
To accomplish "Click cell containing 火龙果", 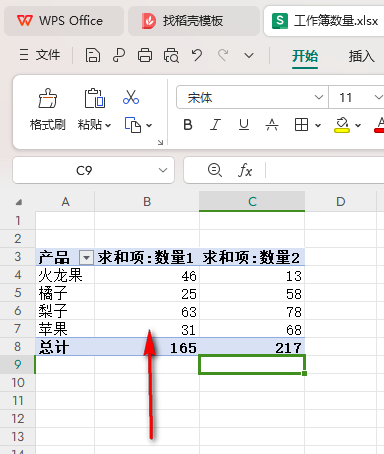I will point(65,275).
